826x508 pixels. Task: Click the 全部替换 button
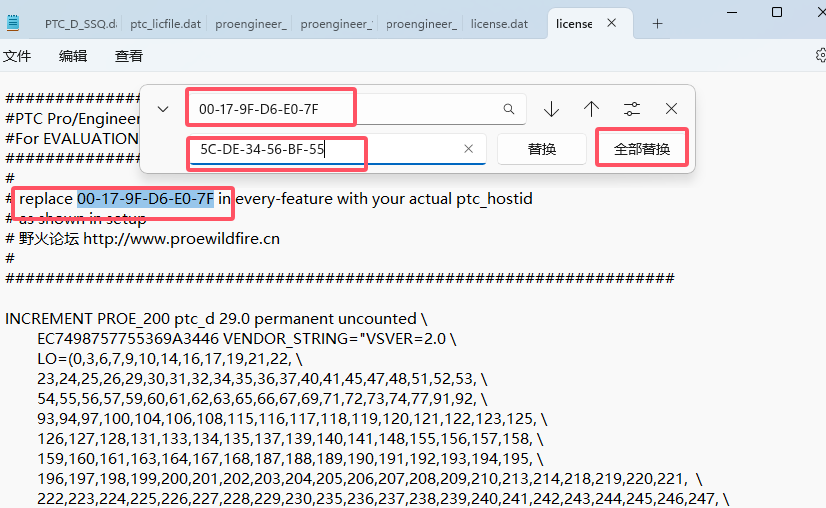coord(642,149)
